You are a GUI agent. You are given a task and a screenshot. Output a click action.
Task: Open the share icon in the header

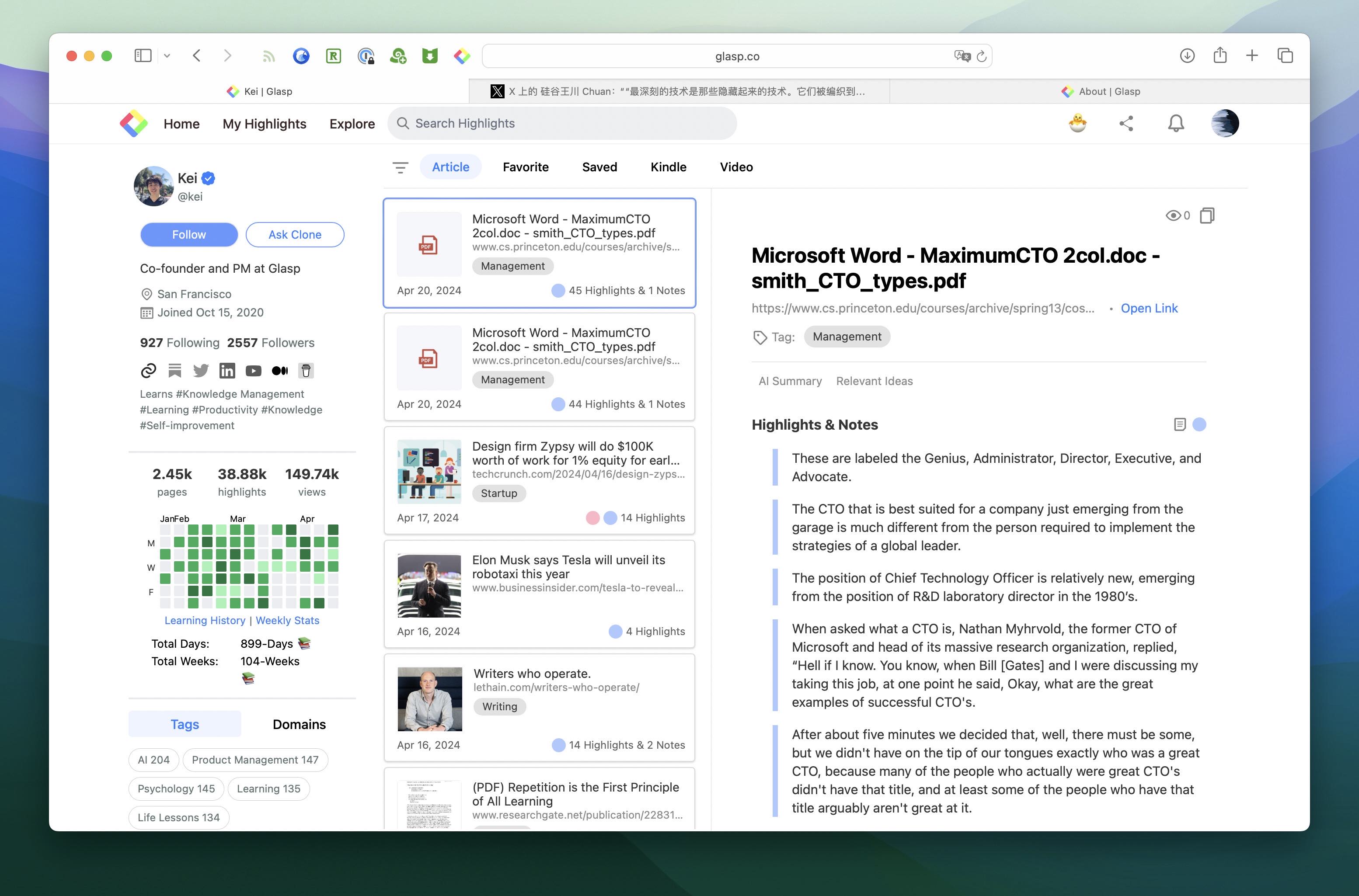1126,123
